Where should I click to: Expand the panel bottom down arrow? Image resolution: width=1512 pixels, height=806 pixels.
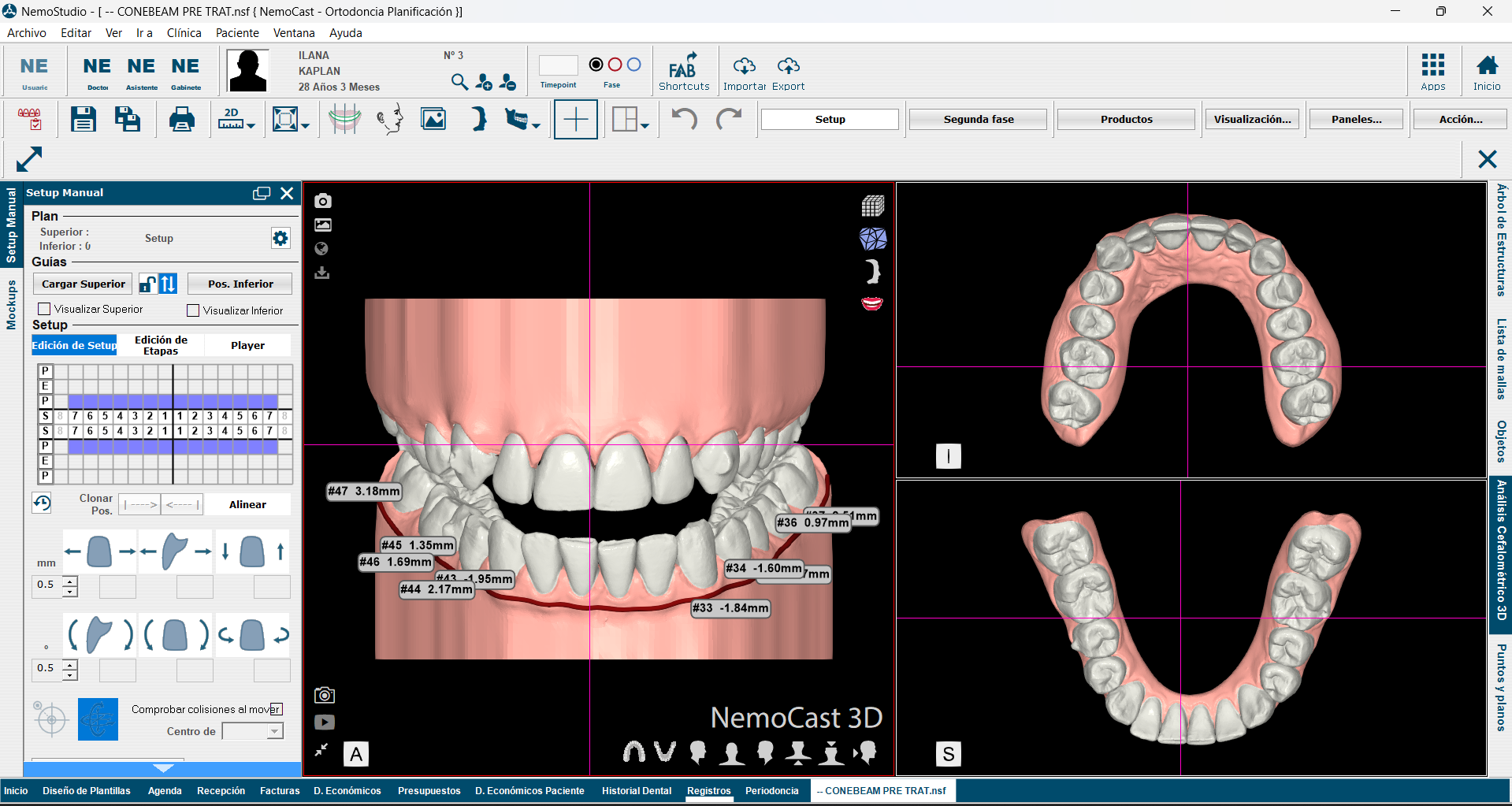pos(163,768)
